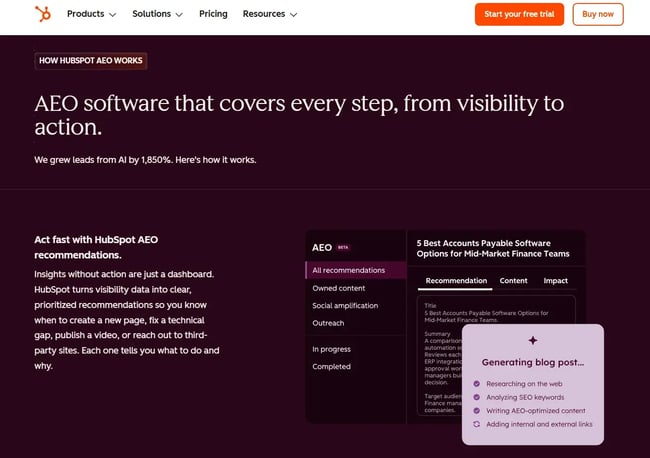The width and height of the screenshot is (650, 458).
Task: Open the Pricing page link
Action: [213, 14]
